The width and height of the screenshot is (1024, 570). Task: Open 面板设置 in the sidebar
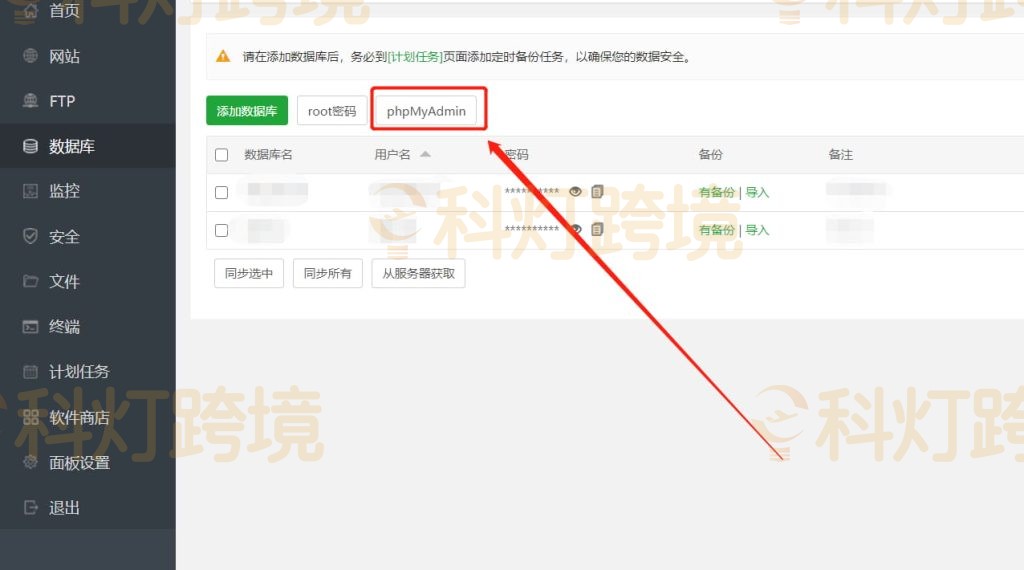[x=88, y=462]
